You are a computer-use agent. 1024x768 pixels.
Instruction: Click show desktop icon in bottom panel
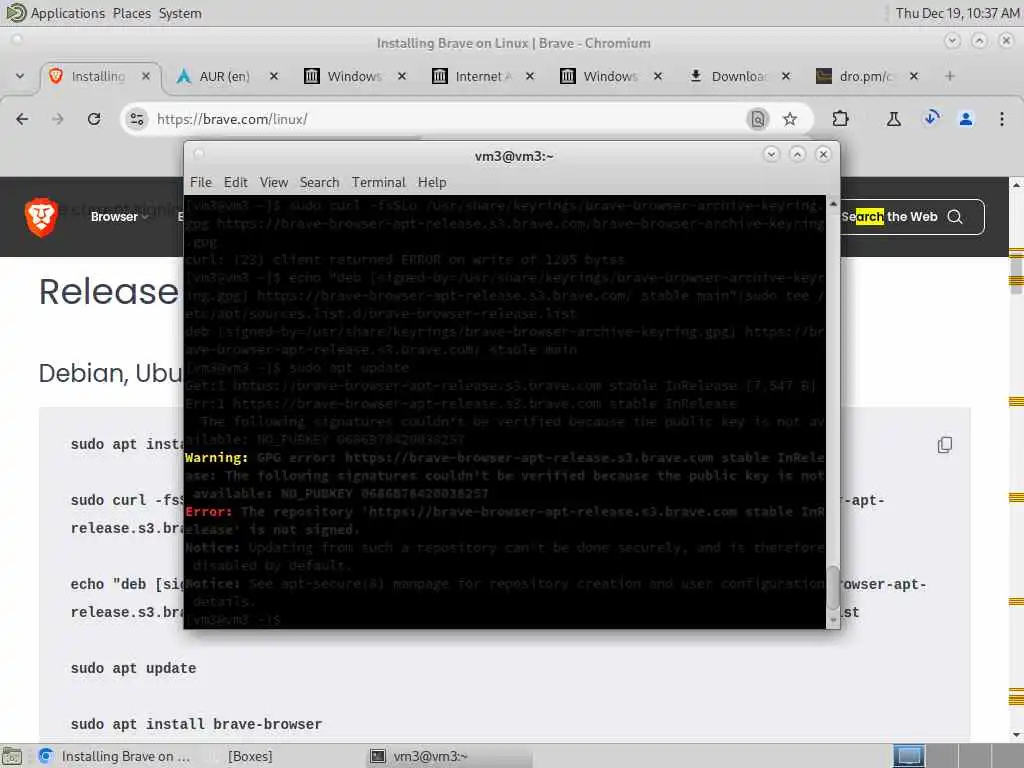pos(12,756)
